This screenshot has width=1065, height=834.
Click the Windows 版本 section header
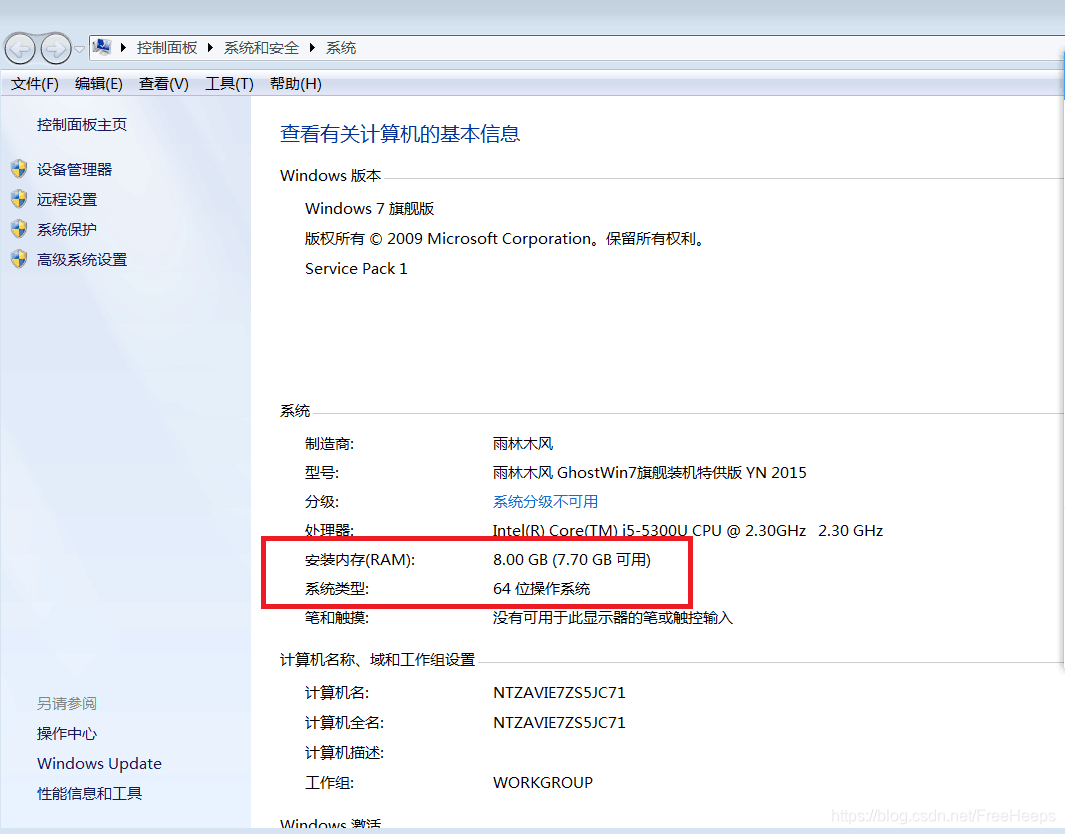(331, 175)
